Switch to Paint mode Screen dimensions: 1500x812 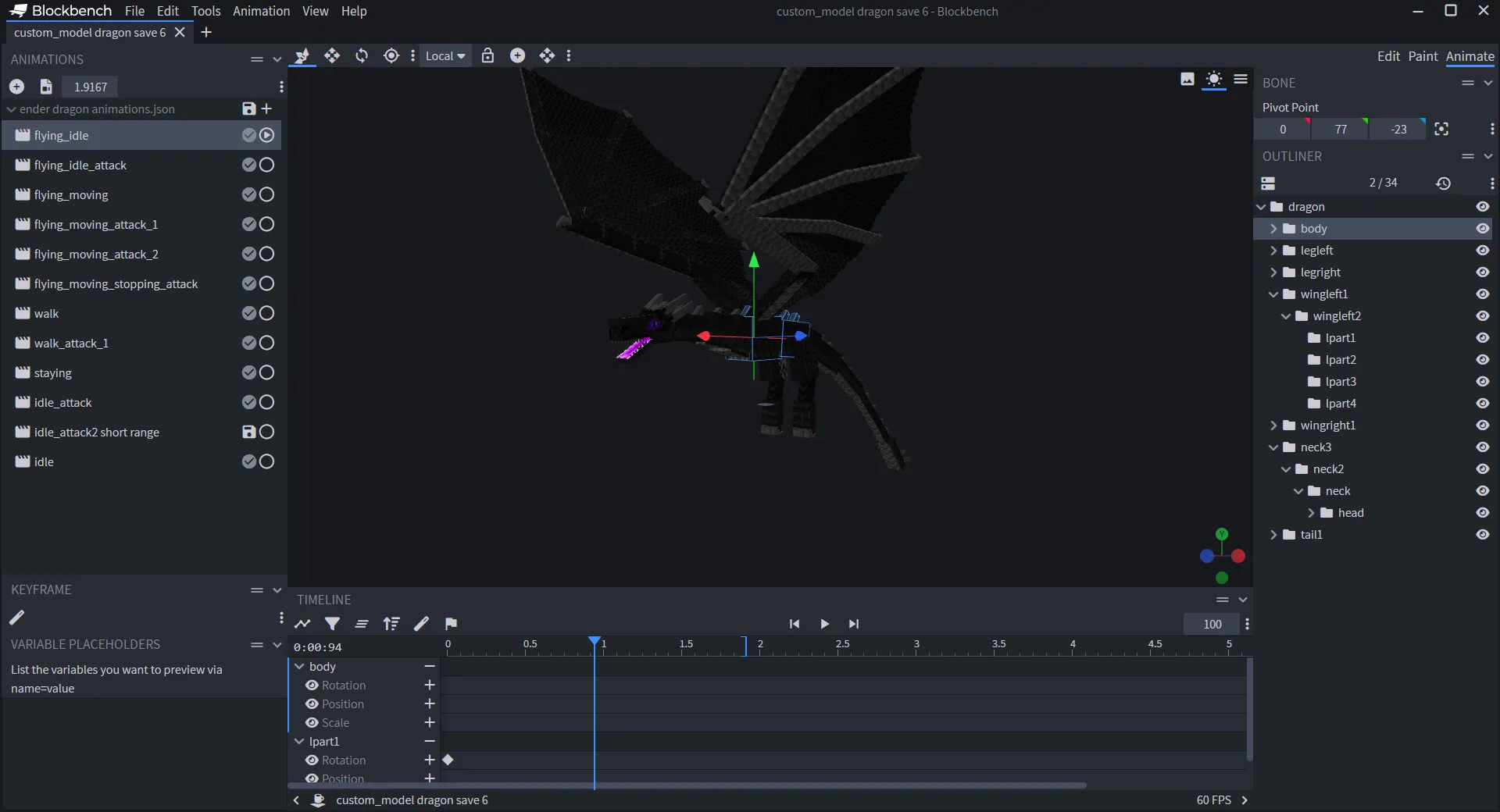pyautogui.click(x=1423, y=56)
